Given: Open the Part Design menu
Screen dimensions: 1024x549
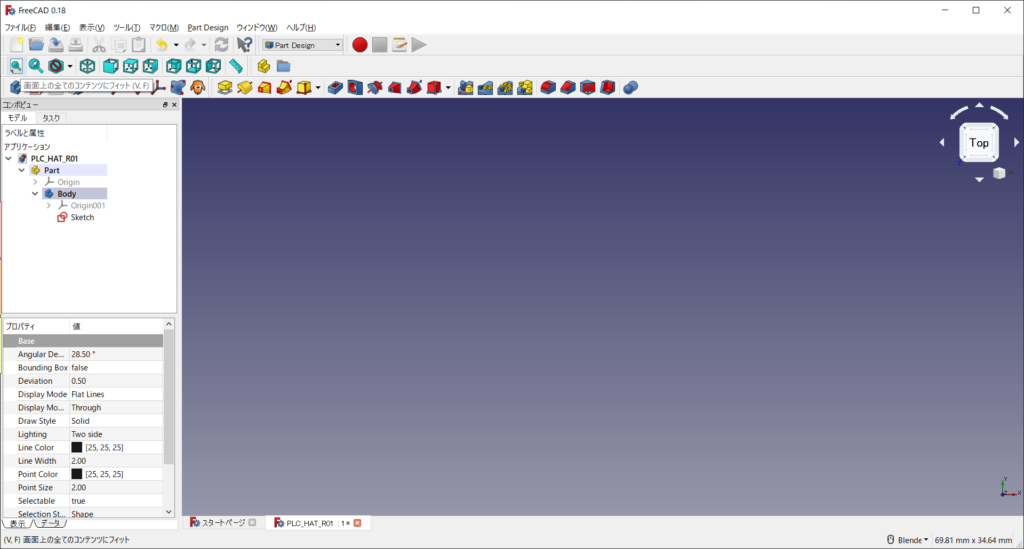Looking at the screenshot, I should [x=208, y=27].
